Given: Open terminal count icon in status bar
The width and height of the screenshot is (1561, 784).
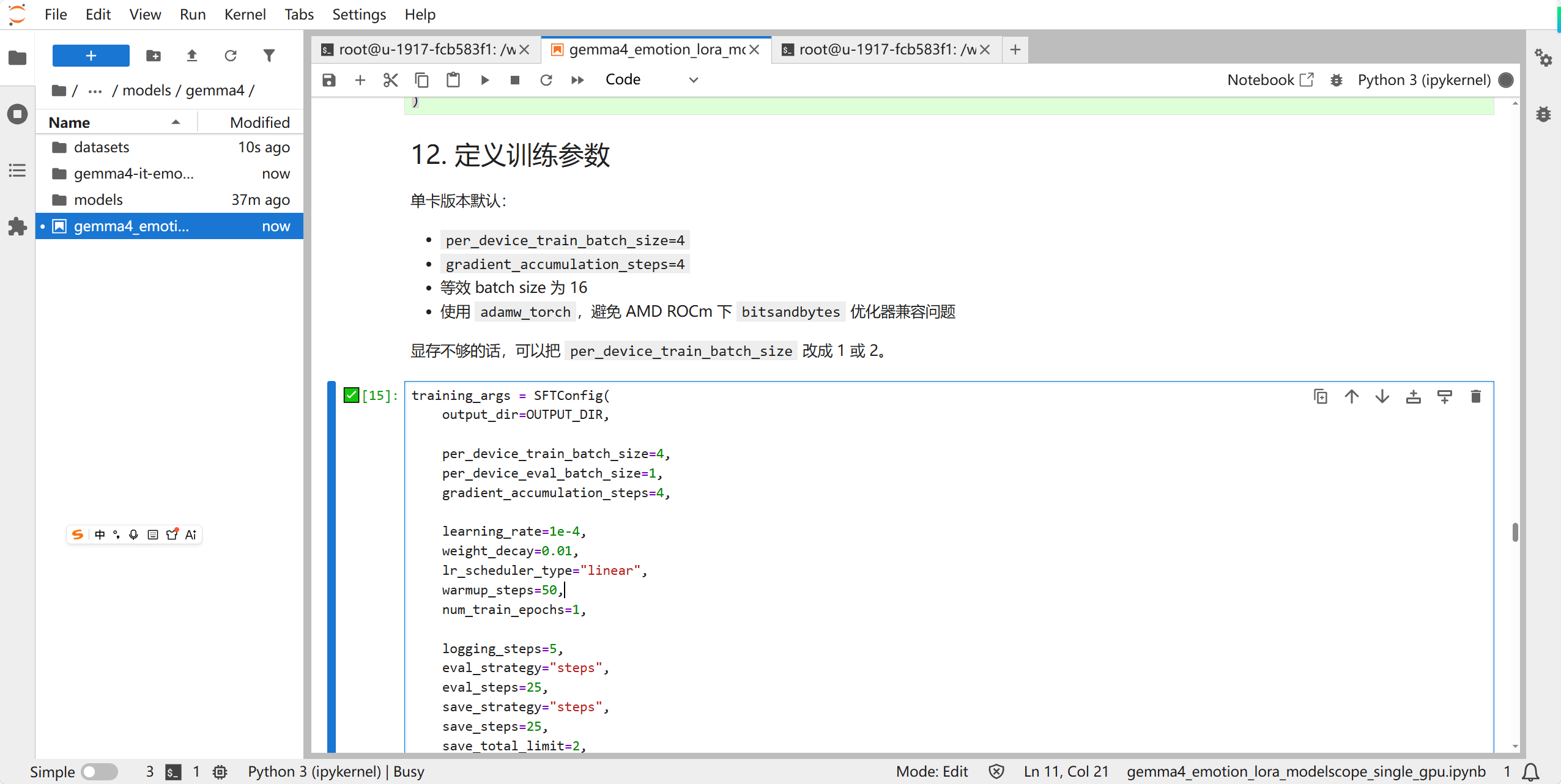Looking at the screenshot, I should tap(174, 772).
